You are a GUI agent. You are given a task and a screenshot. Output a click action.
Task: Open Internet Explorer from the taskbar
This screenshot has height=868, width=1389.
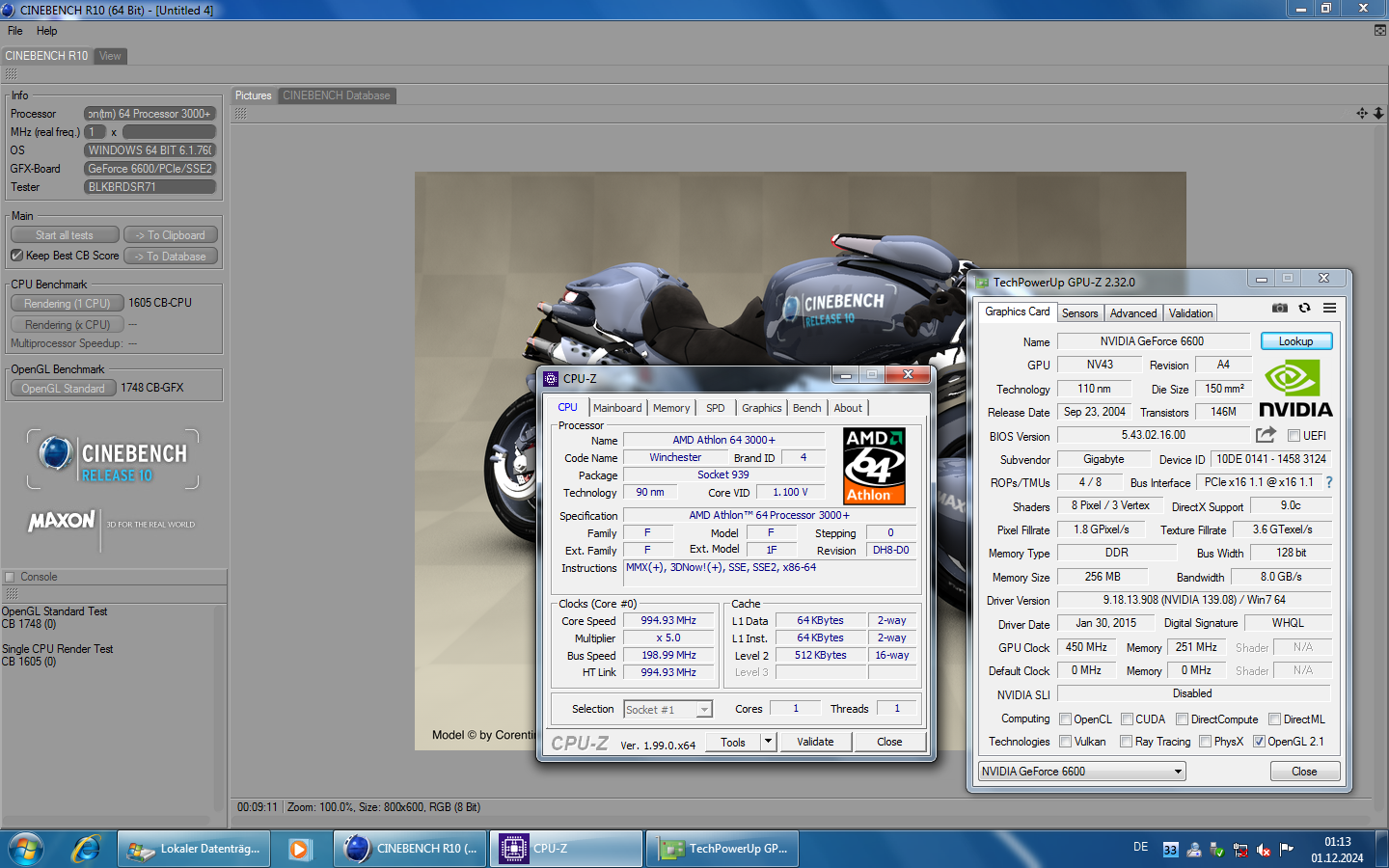[87, 849]
